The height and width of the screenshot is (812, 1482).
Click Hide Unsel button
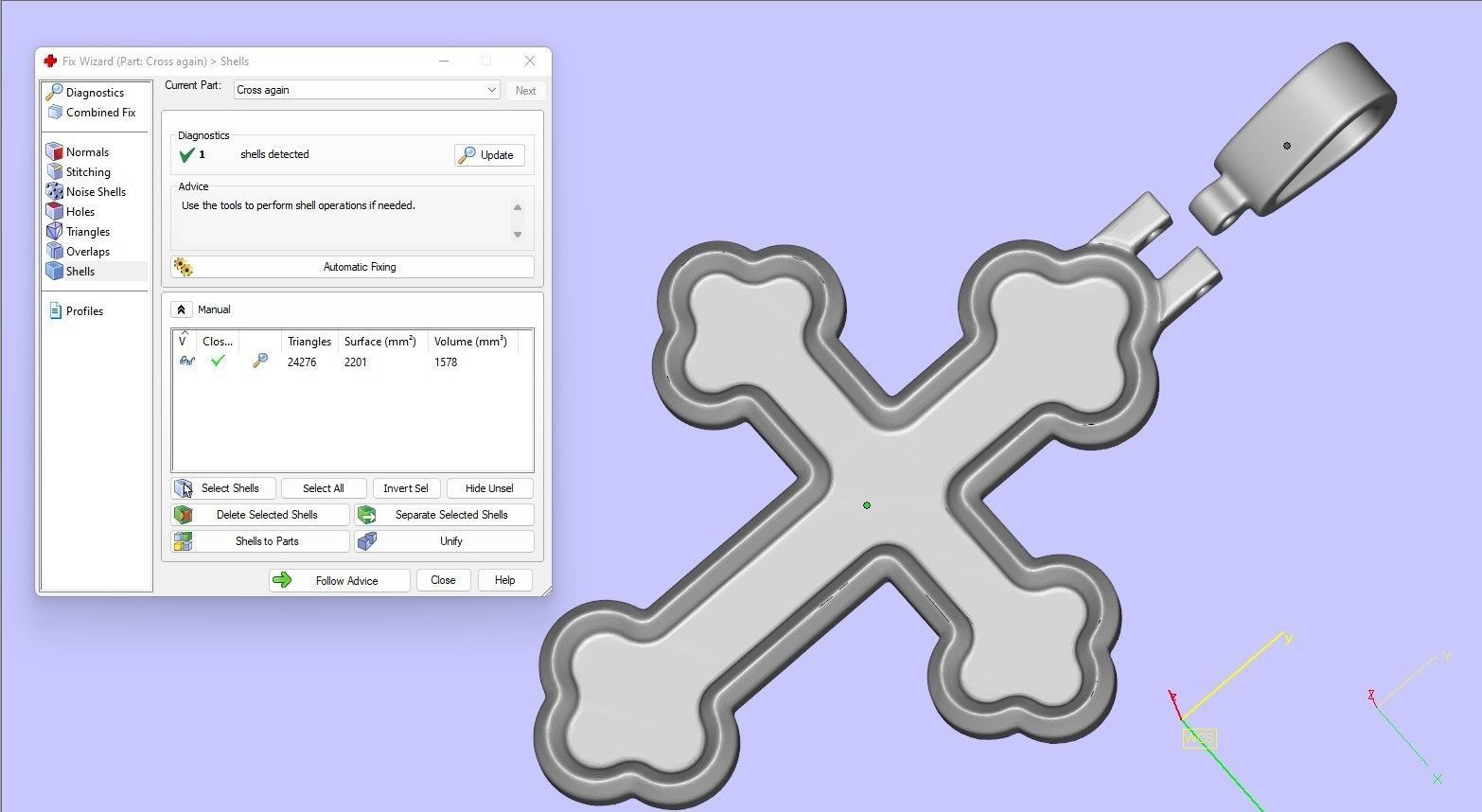click(x=489, y=488)
